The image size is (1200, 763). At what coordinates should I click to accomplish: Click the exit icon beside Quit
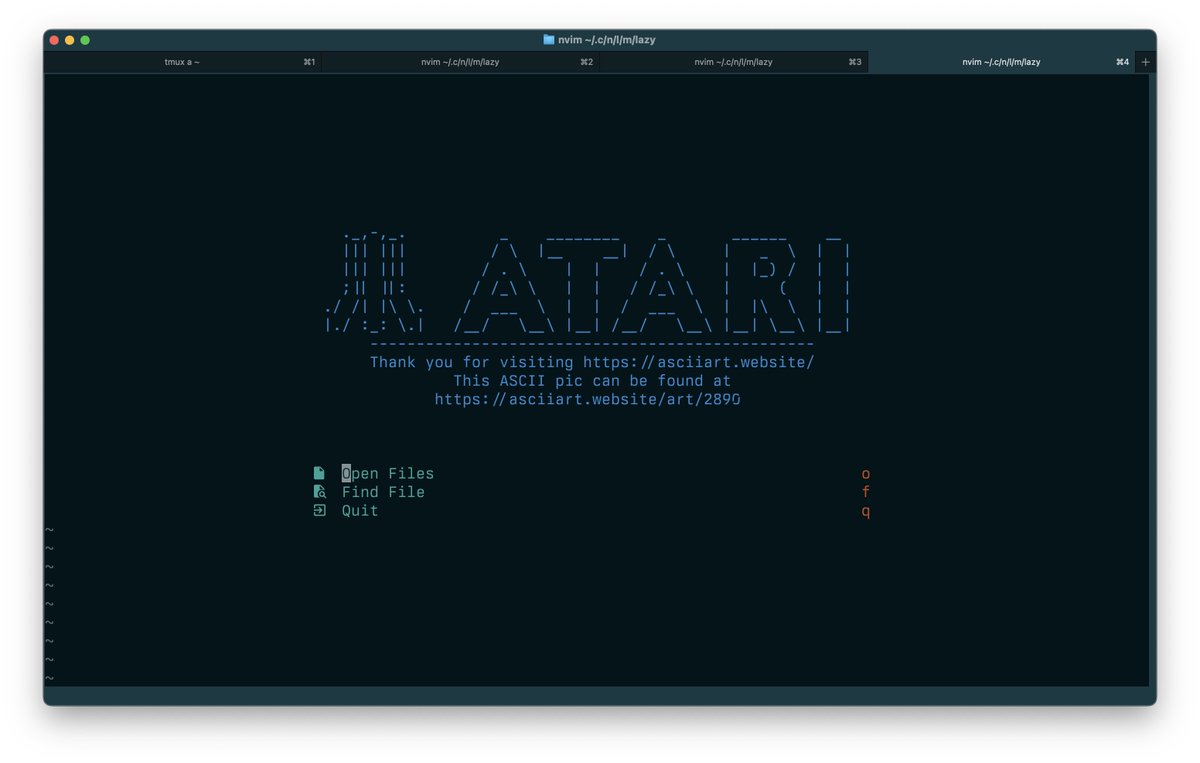coord(319,510)
